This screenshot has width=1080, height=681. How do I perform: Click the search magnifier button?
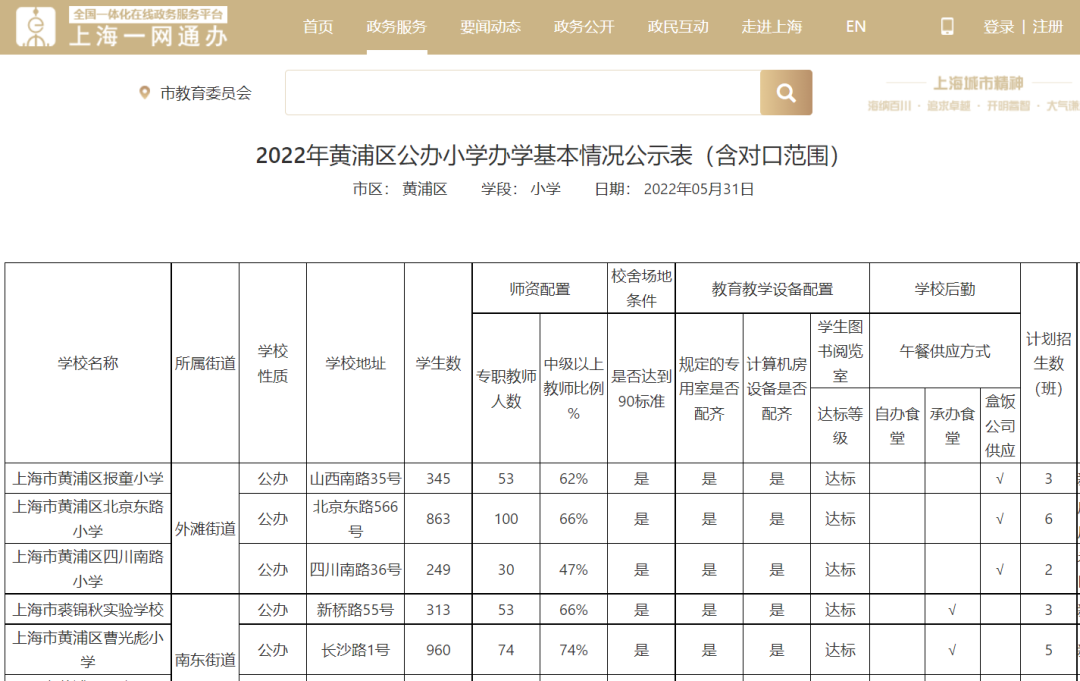pyautogui.click(x=786, y=92)
